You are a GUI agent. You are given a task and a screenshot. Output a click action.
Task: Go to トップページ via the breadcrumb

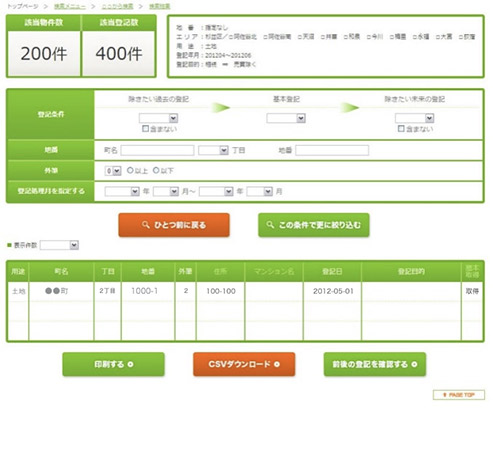tap(23, 6)
